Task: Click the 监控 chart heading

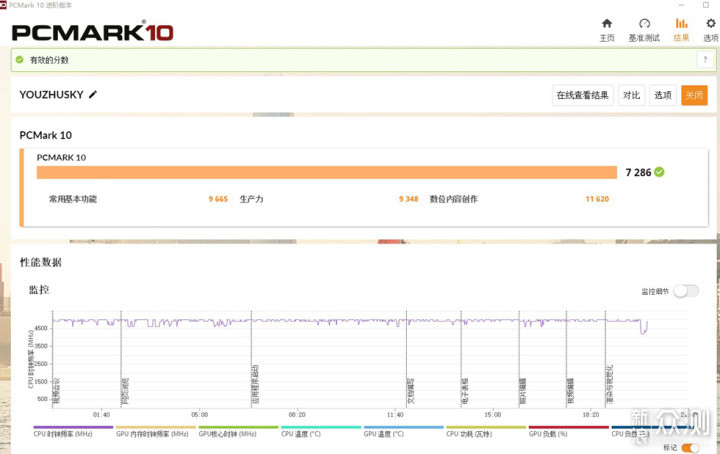Action: click(39, 290)
